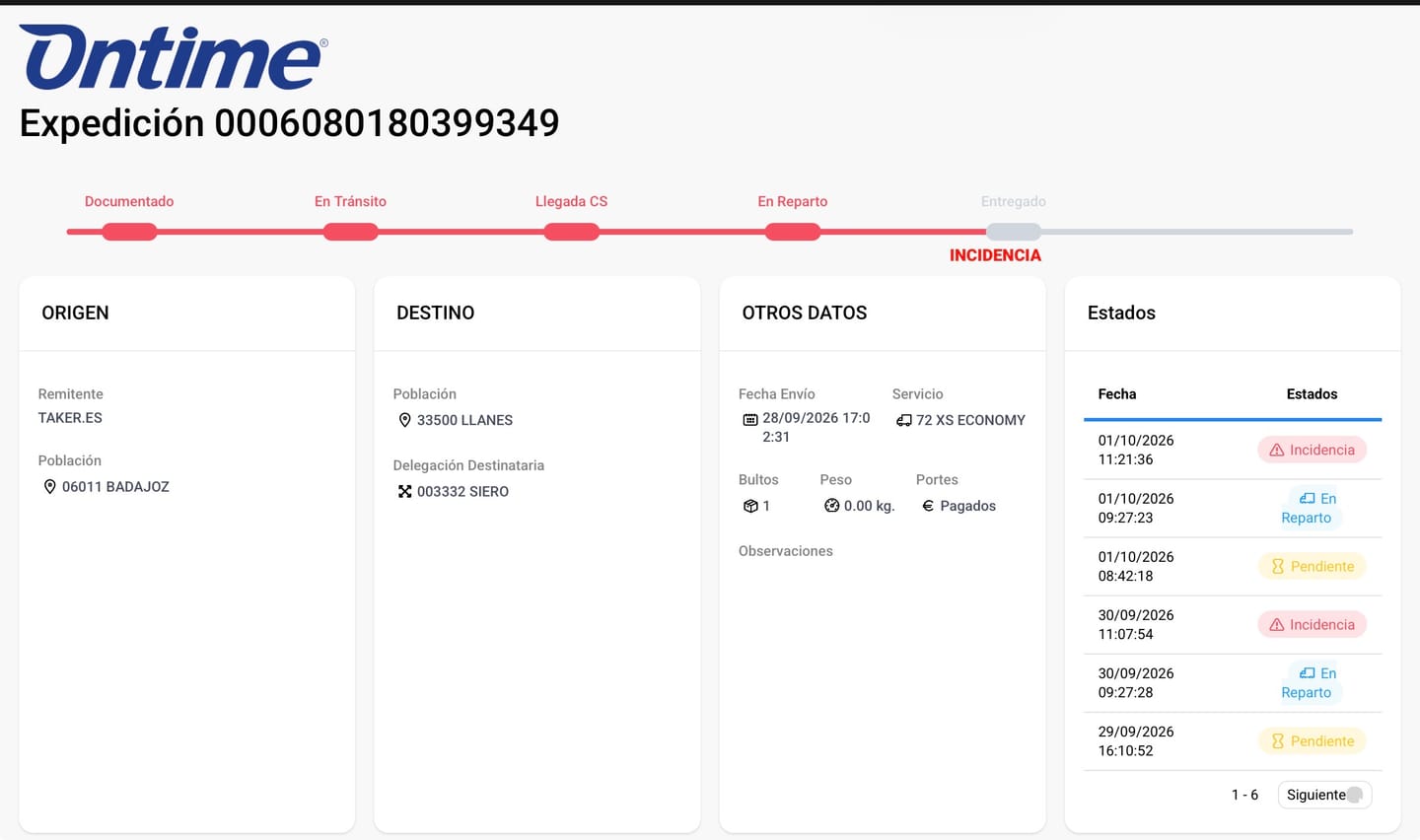Click the En Tránsito progress step marker
This screenshot has height=840, width=1420.
click(x=350, y=232)
